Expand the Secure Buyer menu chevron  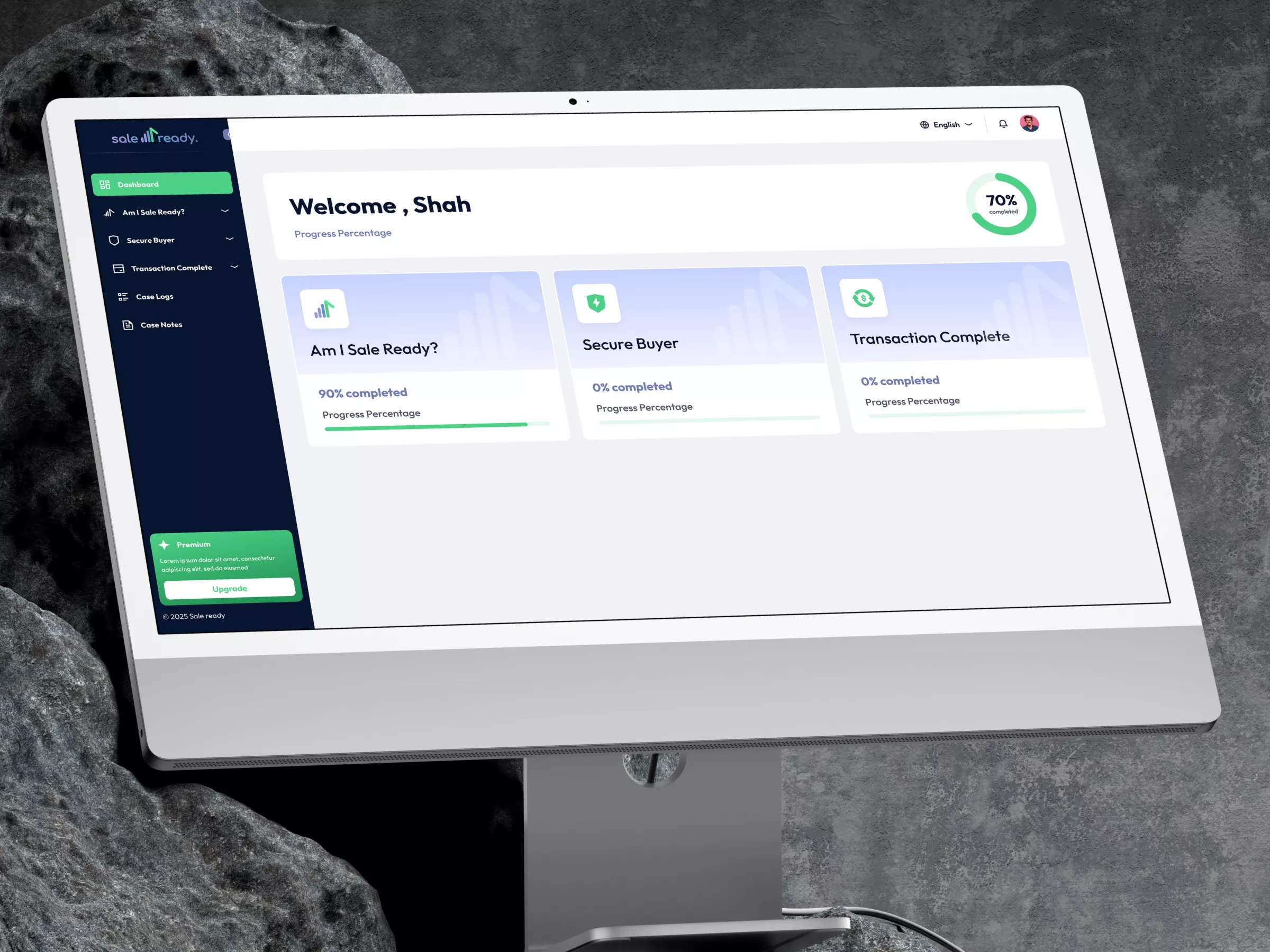(x=229, y=239)
